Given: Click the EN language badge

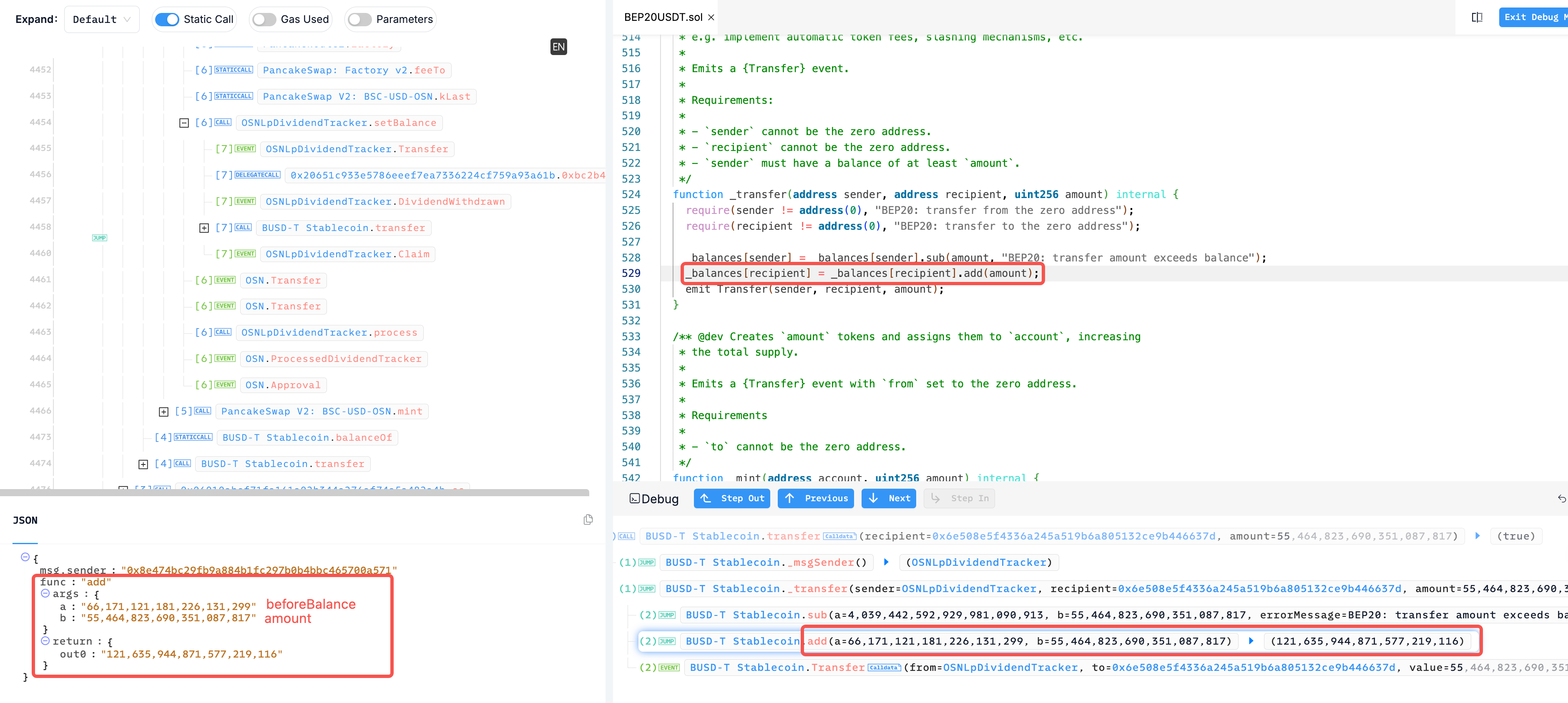Looking at the screenshot, I should 558,47.
